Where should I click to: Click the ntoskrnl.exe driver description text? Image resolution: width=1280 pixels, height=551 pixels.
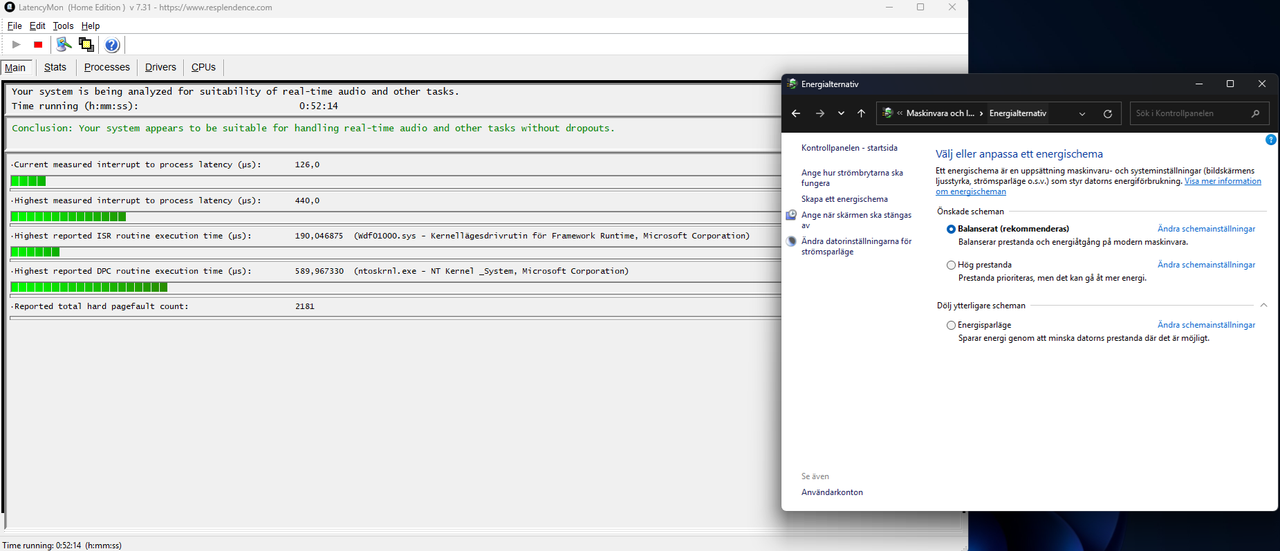(491, 271)
